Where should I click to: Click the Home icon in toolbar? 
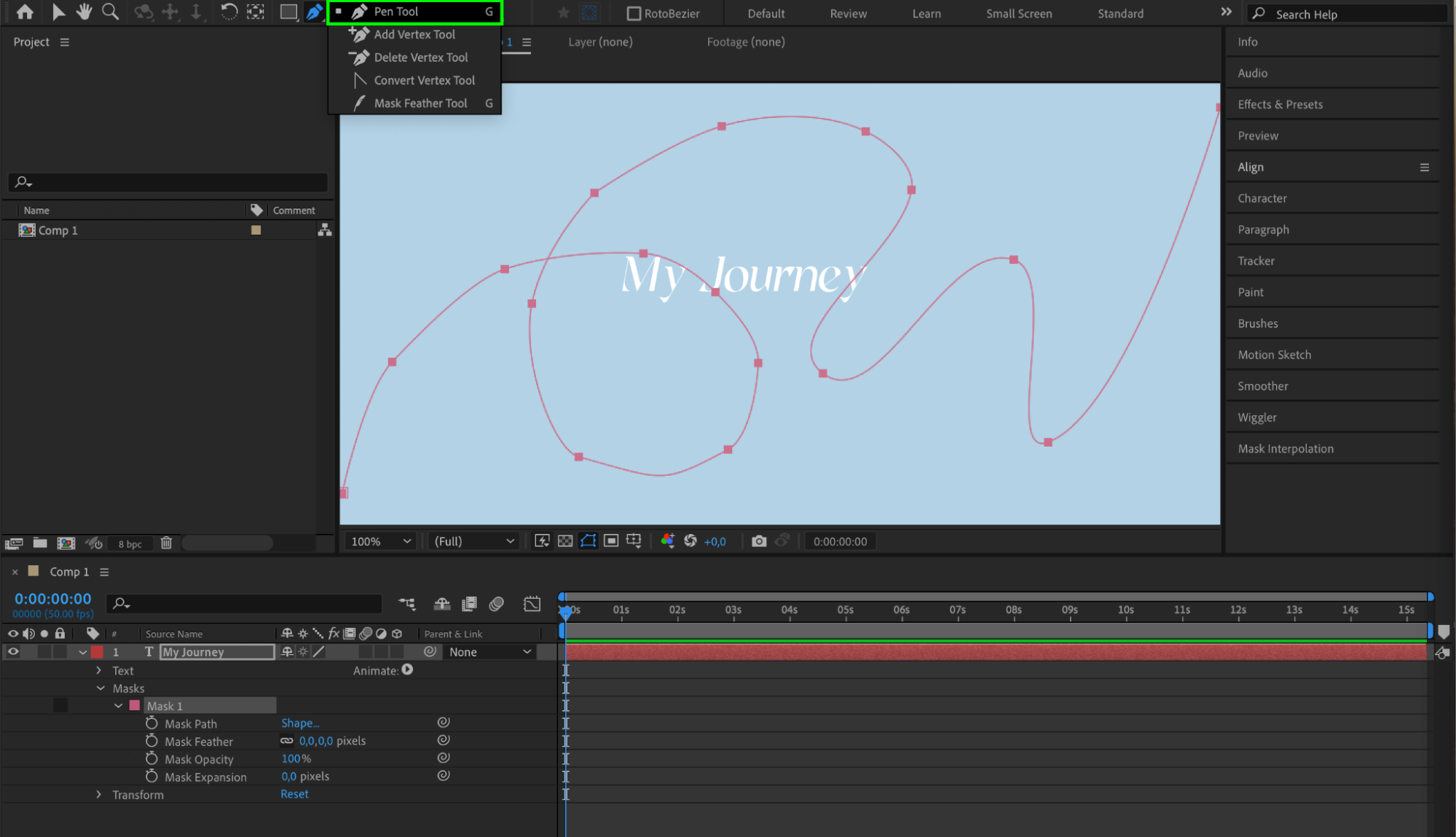click(x=25, y=12)
